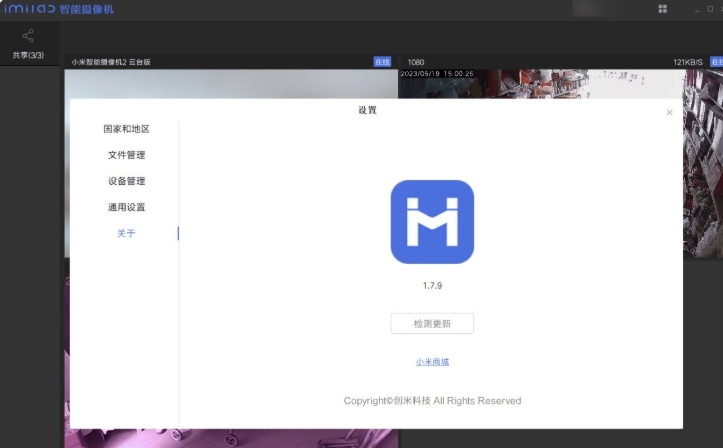Select 国家和地区 settings tab
Screen dimensions: 723x448
tap(126, 129)
